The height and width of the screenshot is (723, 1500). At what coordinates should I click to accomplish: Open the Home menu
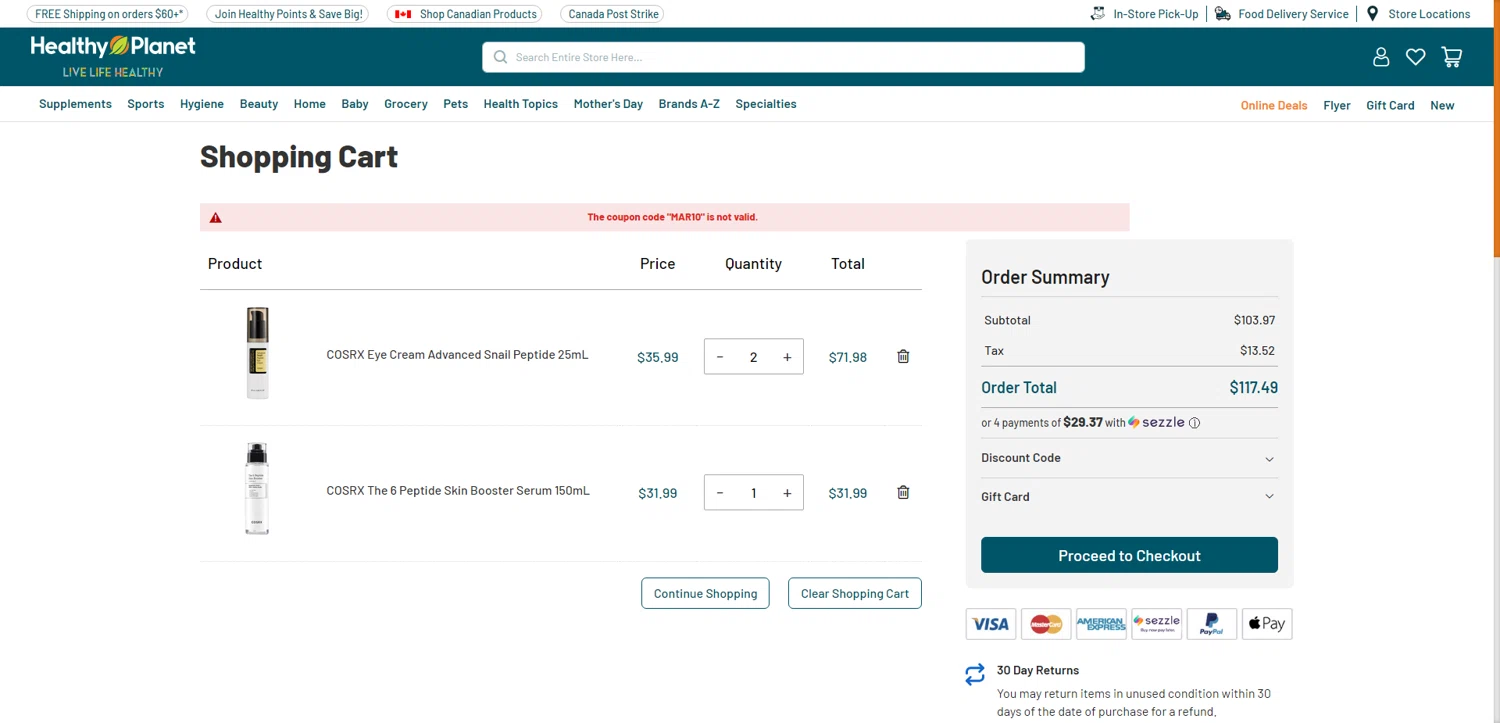coord(310,104)
